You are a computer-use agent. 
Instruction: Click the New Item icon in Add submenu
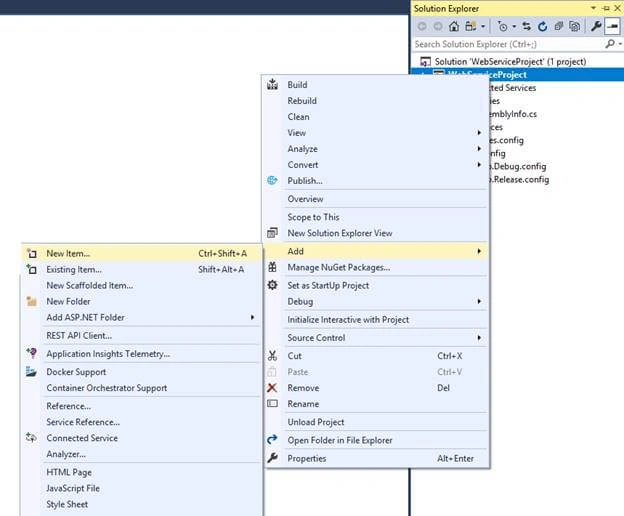point(31,253)
